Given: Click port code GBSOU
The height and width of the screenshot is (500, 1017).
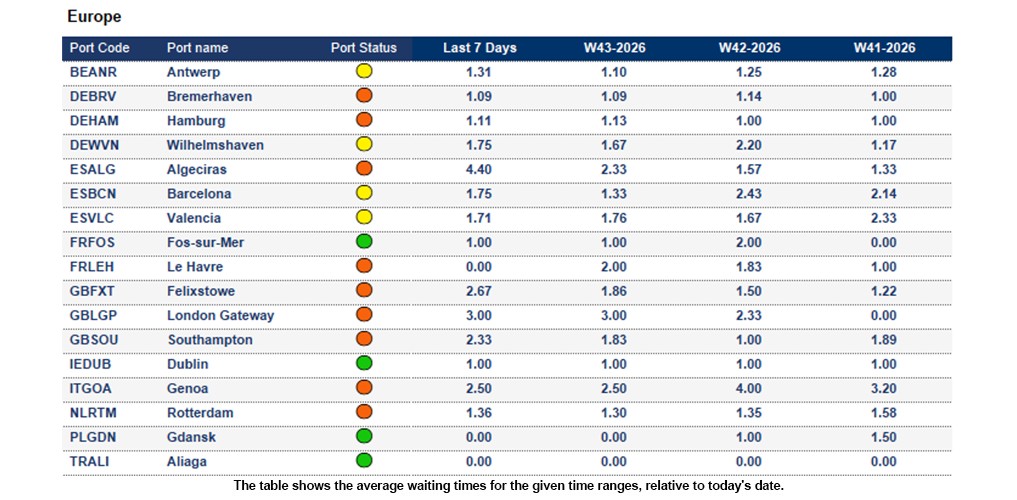Looking at the screenshot, I should [94, 340].
